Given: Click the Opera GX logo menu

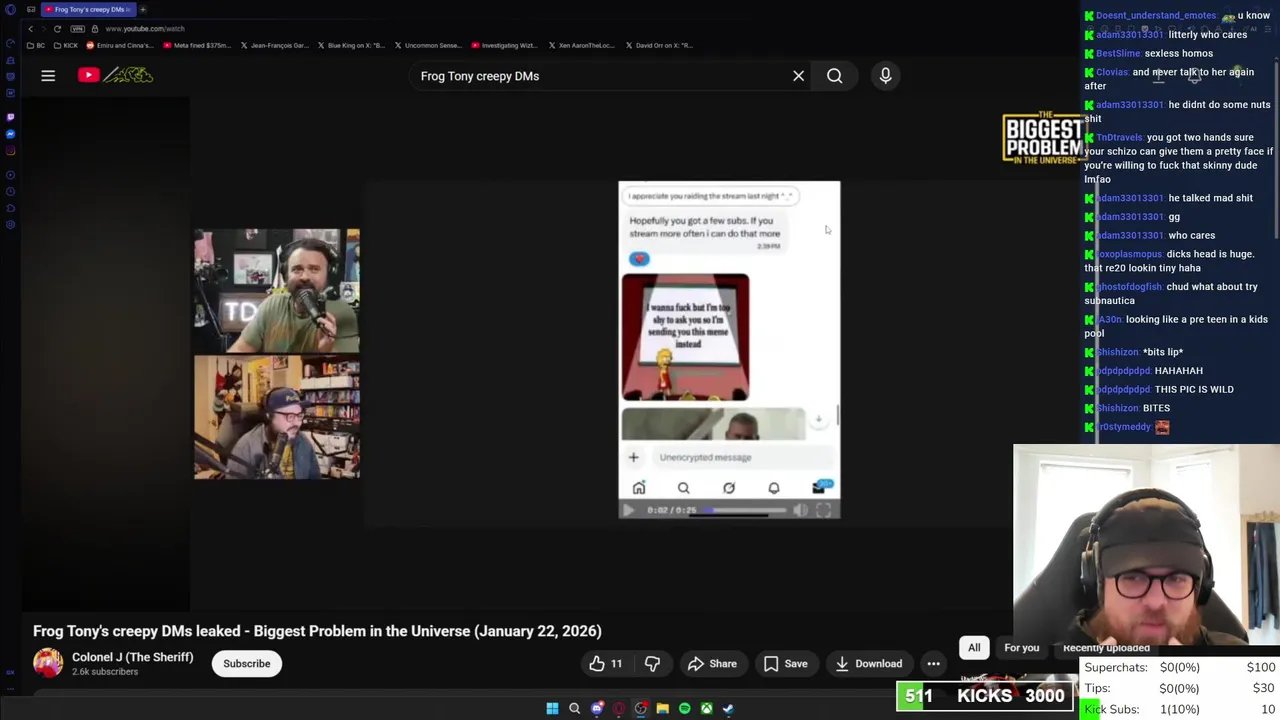Looking at the screenshot, I should click(10, 9).
